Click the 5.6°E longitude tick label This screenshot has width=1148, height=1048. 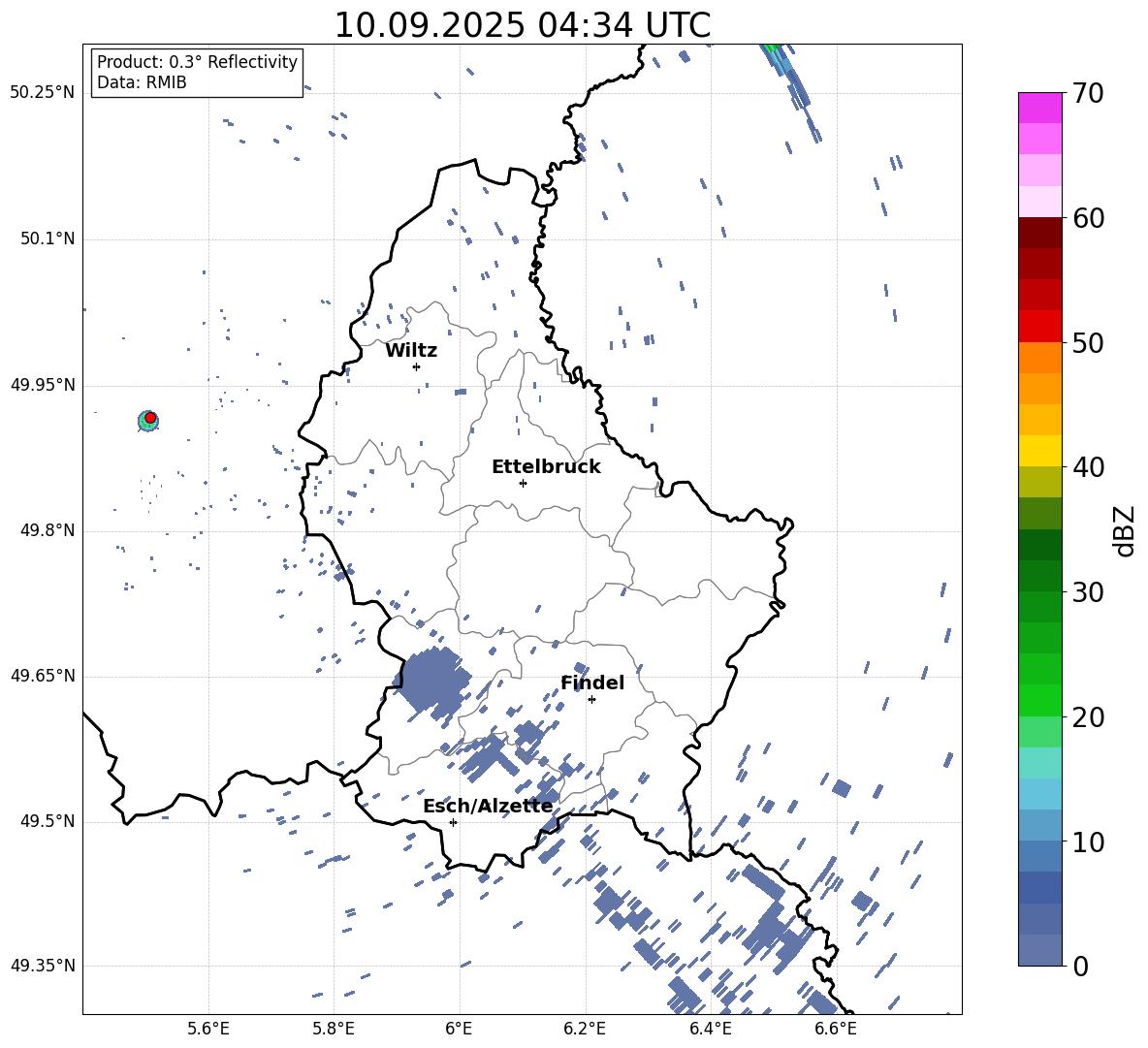(208, 1029)
